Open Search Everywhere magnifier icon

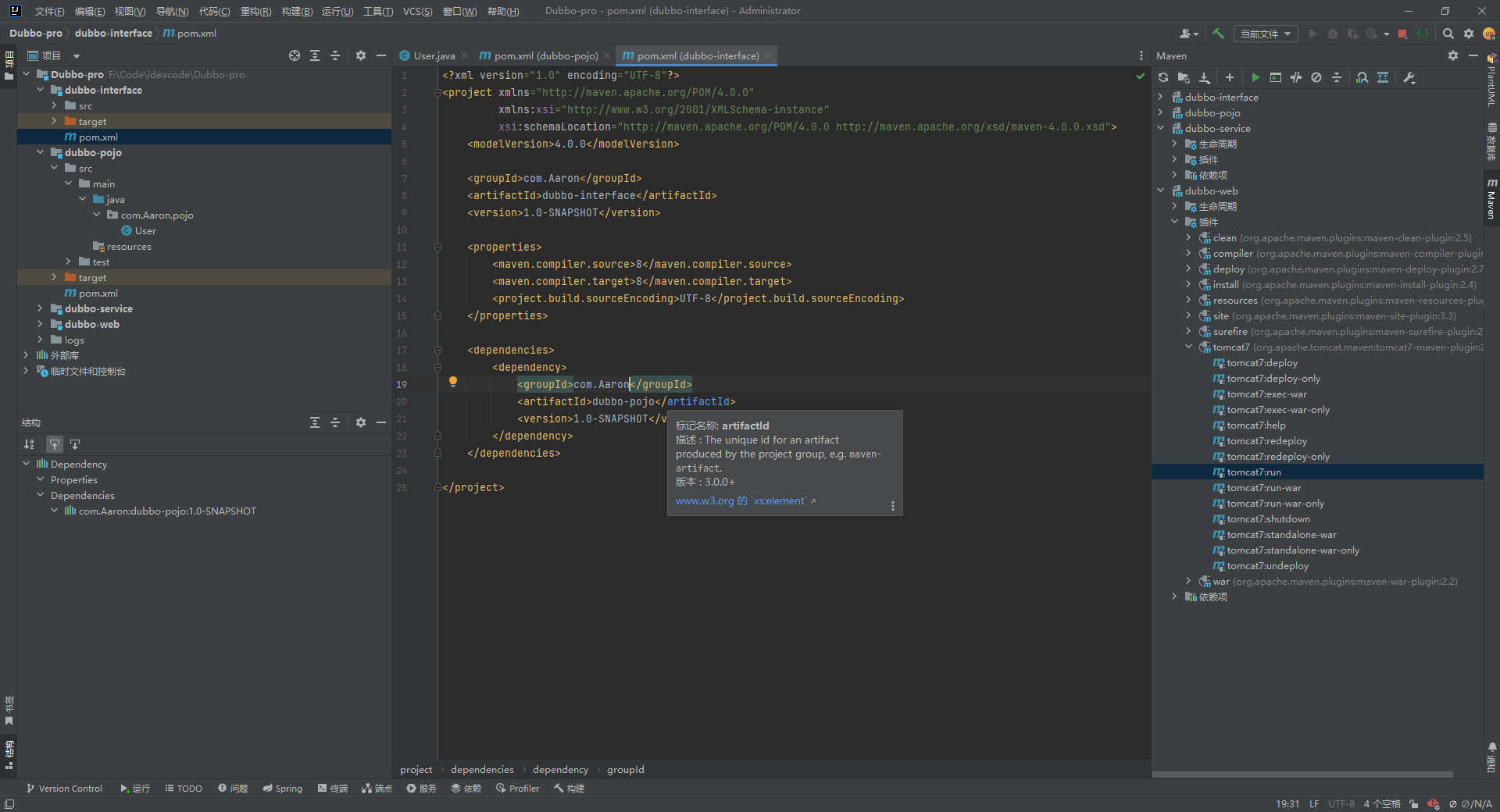(x=1448, y=34)
